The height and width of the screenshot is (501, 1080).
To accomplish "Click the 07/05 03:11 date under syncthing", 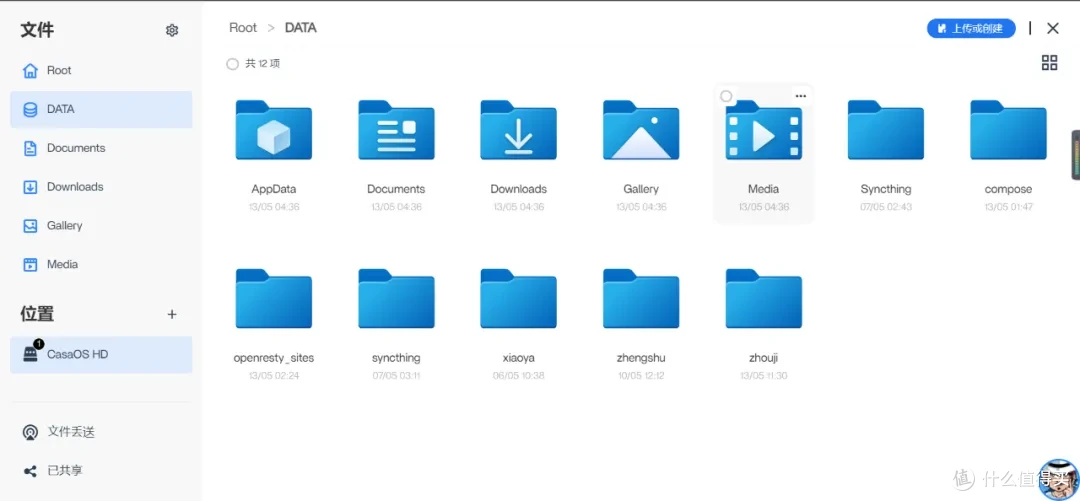I will 396,376.
